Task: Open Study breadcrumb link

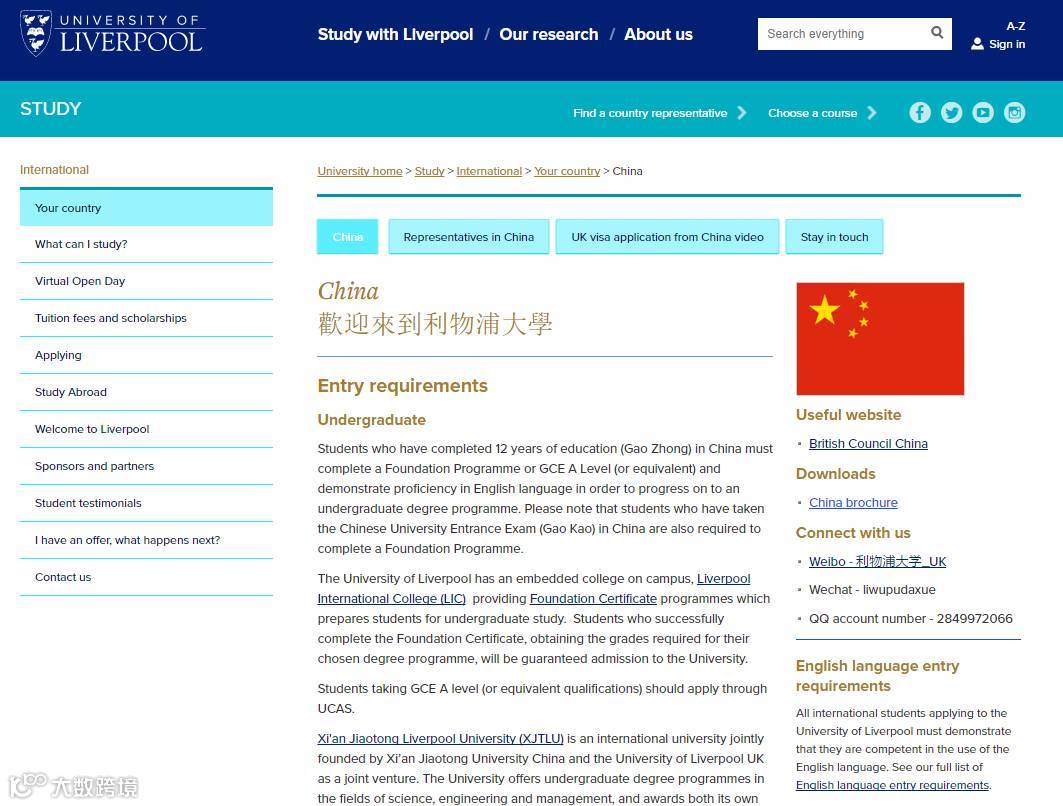Action: [x=429, y=171]
